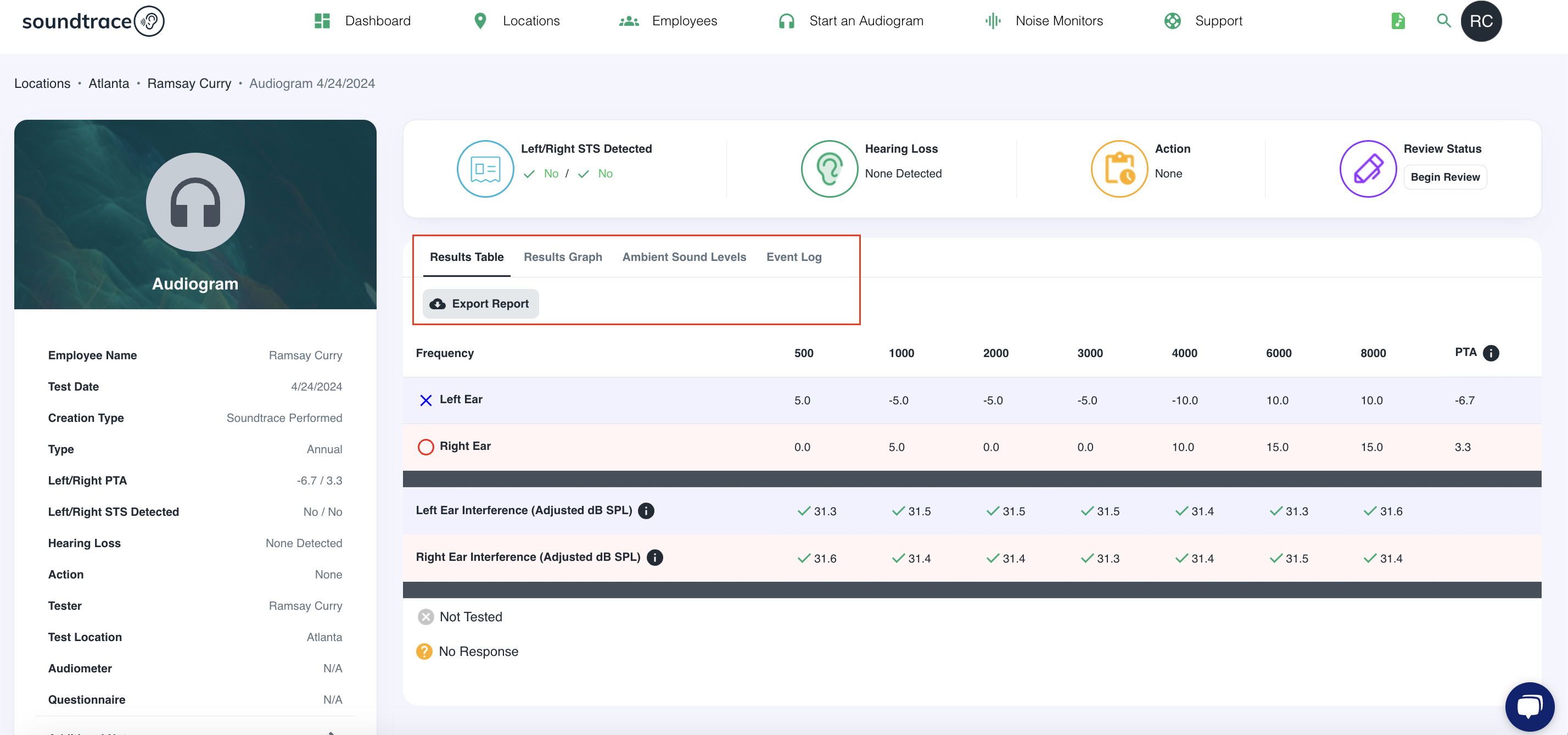1568x735 pixels.
Task: Click the Hearing Loss ear icon
Action: click(x=829, y=169)
